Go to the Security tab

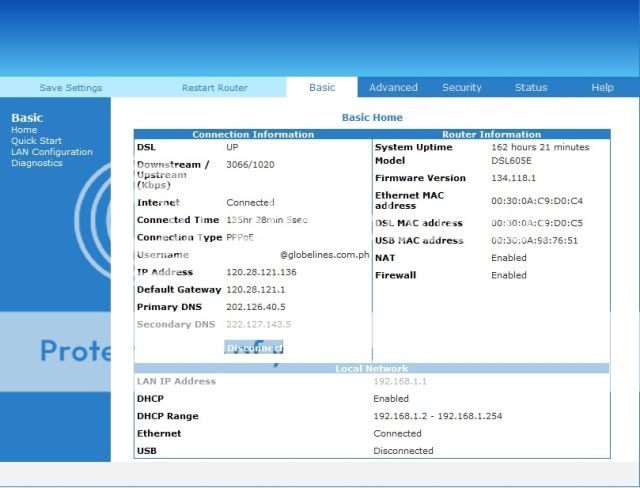pos(462,88)
